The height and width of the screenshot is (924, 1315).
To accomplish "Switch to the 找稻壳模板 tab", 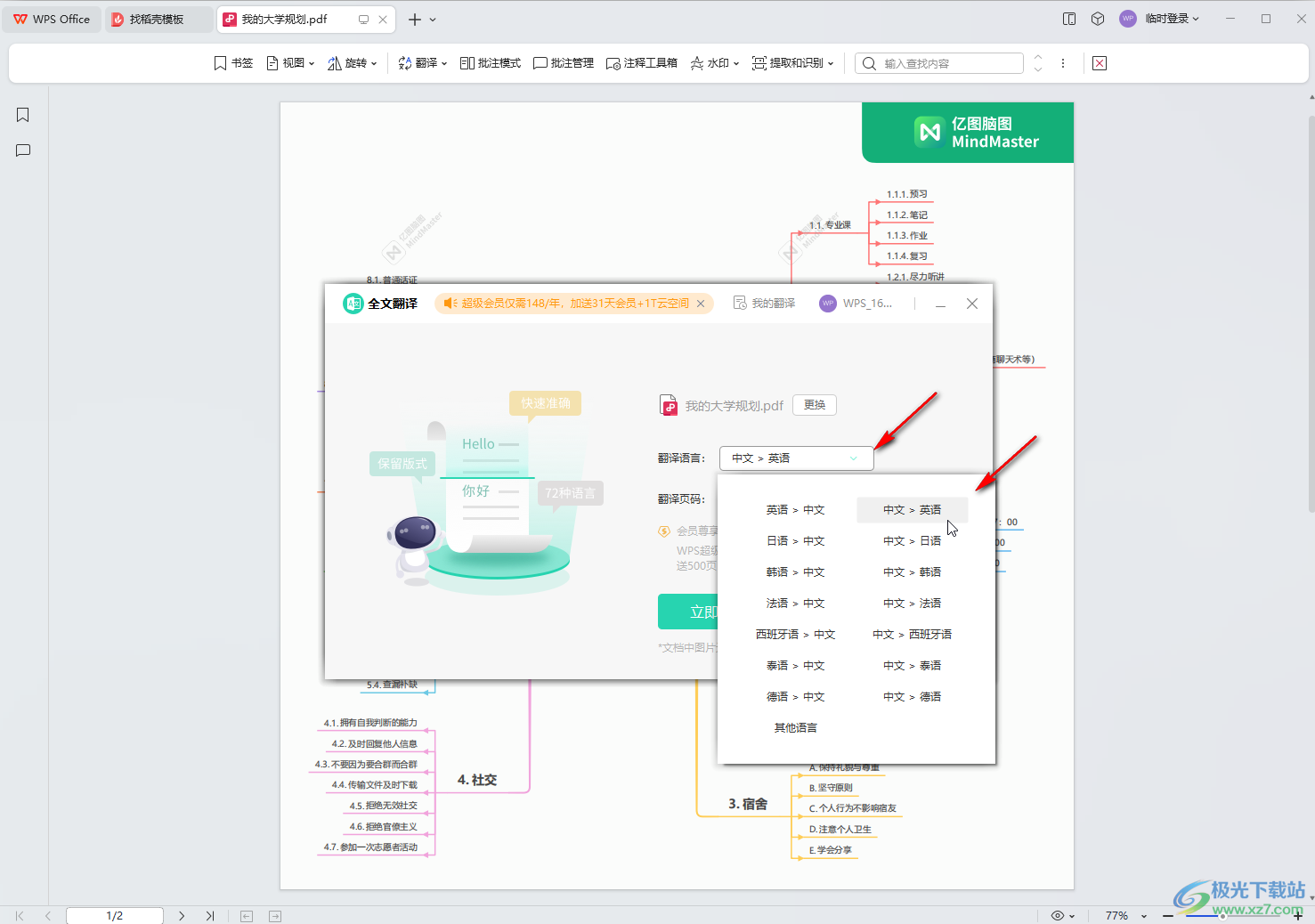I will (x=157, y=19).
